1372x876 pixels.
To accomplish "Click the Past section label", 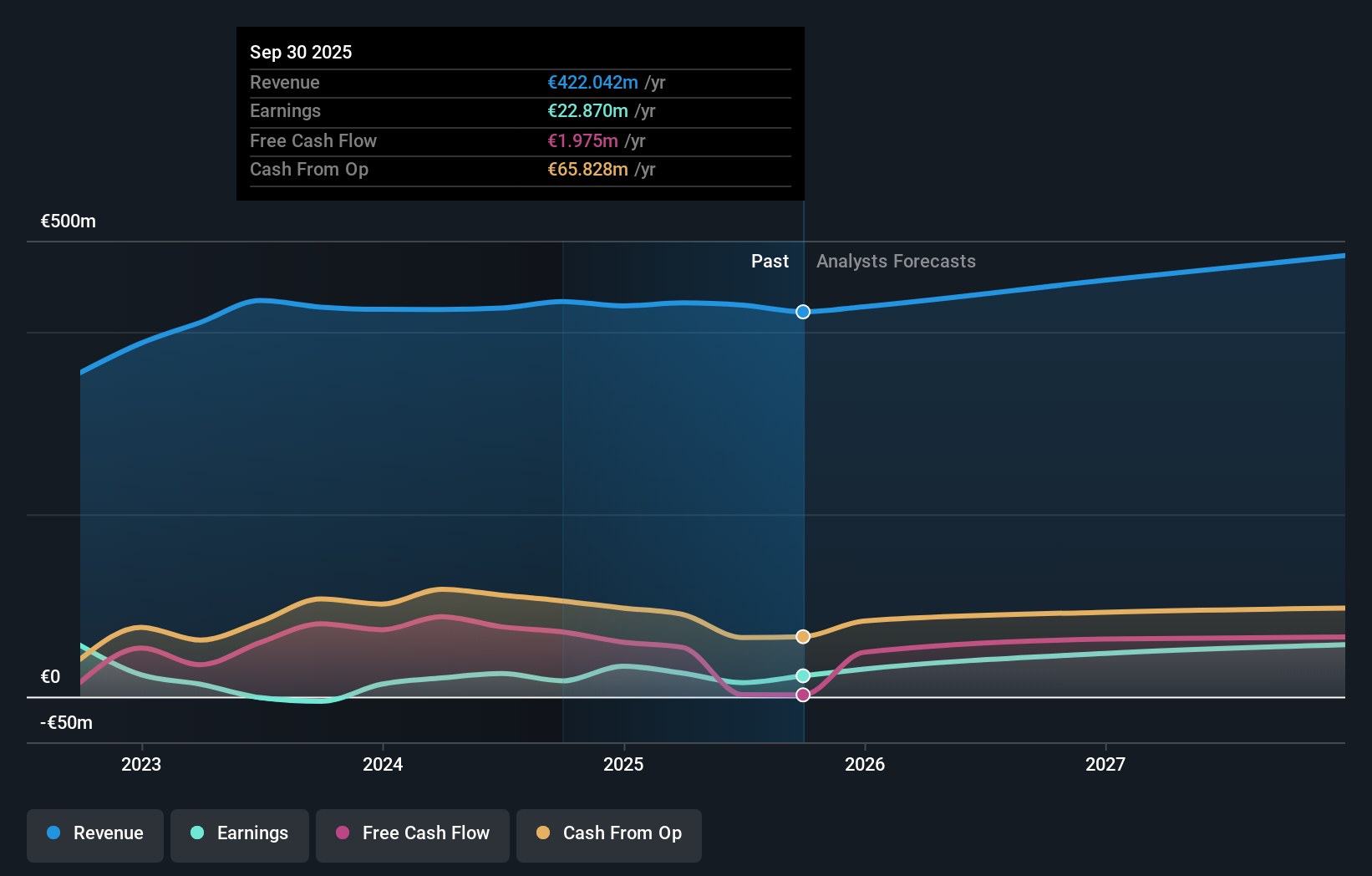I will [770, 261].
